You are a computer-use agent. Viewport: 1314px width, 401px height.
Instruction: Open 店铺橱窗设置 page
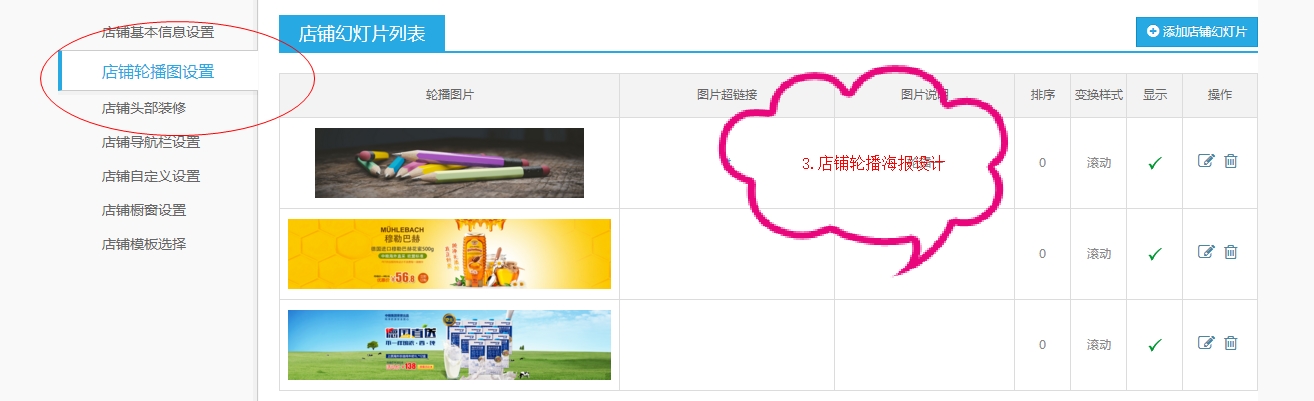(144, 210)
